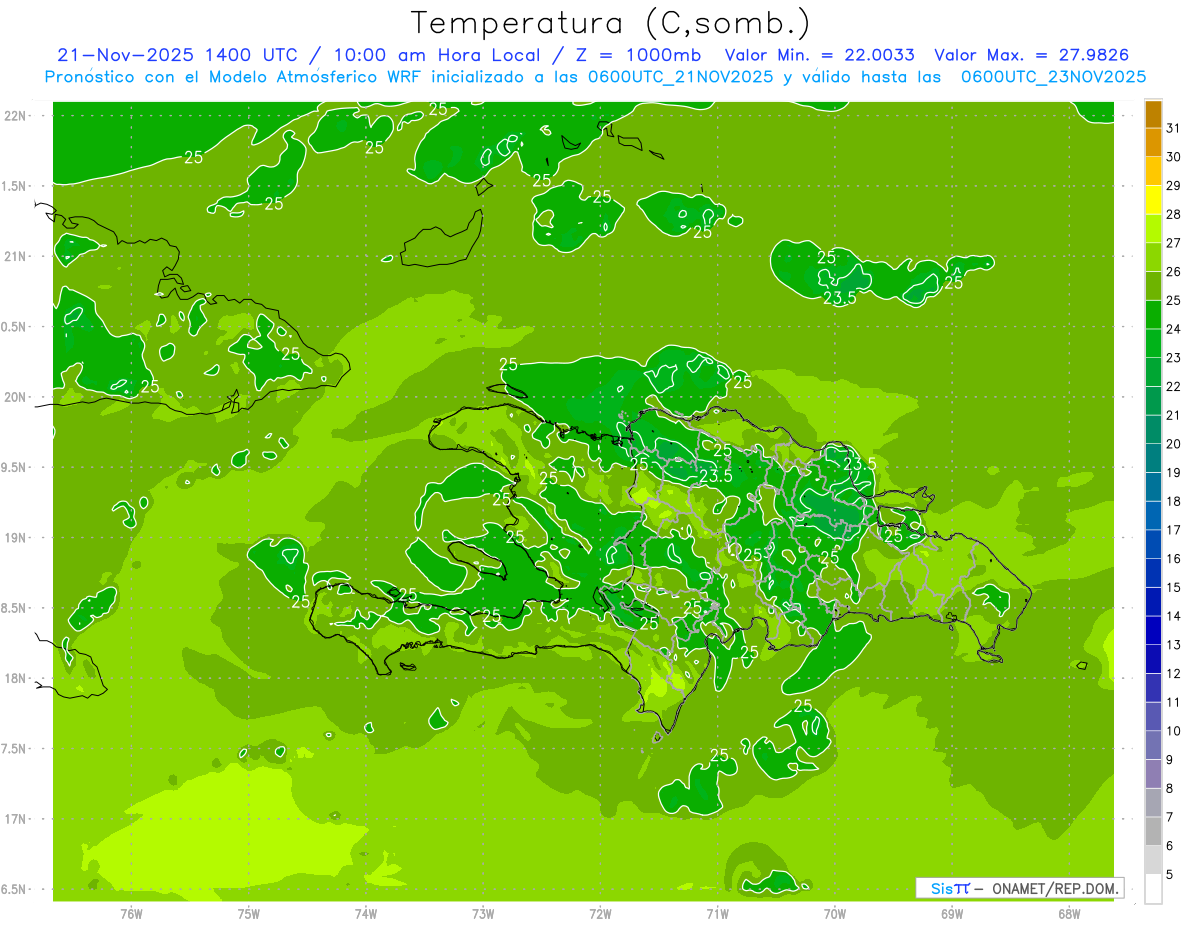The height and width of the screenshot is (927, 1200).
Task: Click the gray legend swatch between 6 and 7
Action: tap(1153, 831)
